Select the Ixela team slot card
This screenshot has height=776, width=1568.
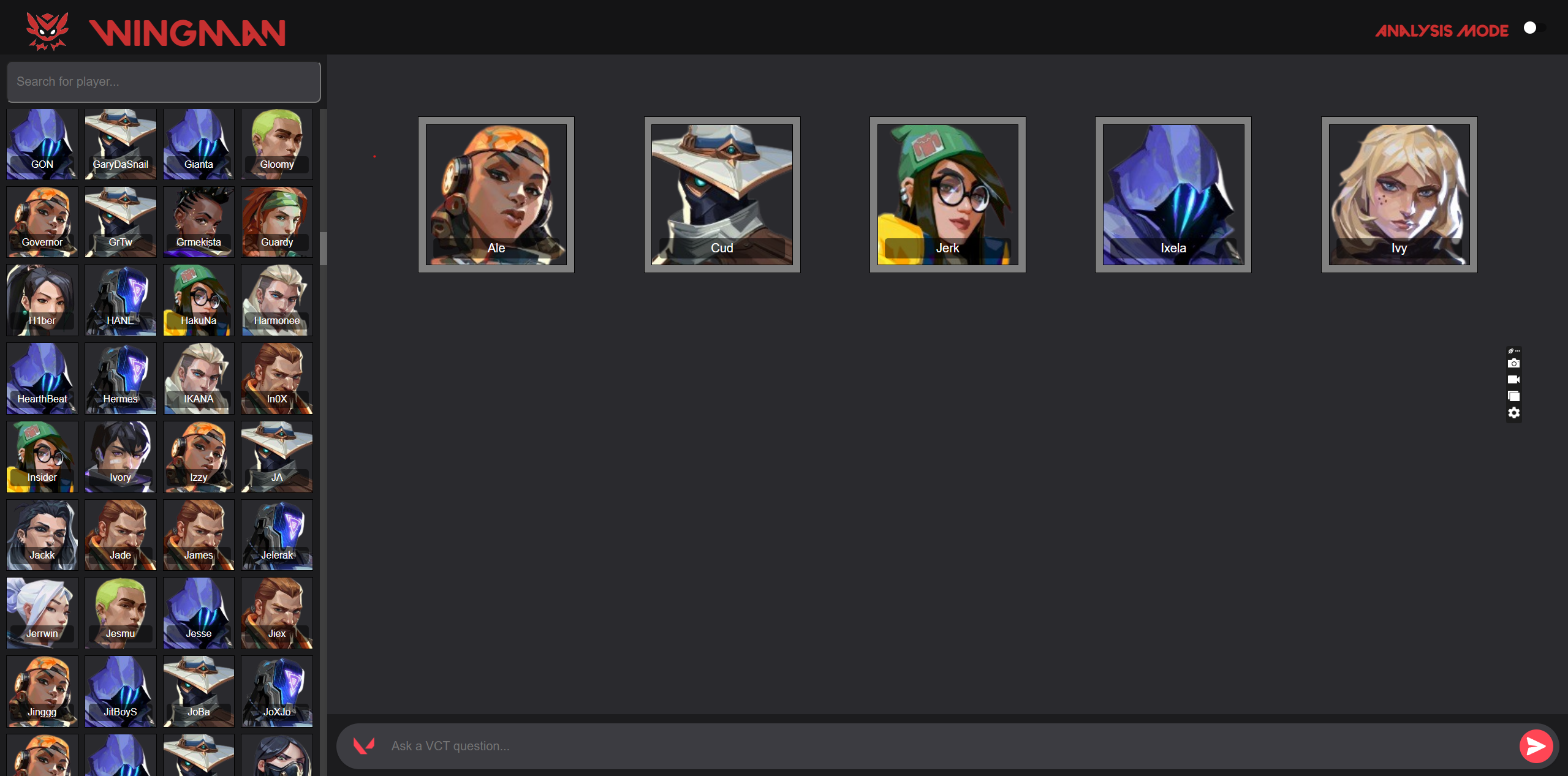tap(1173, 195)
